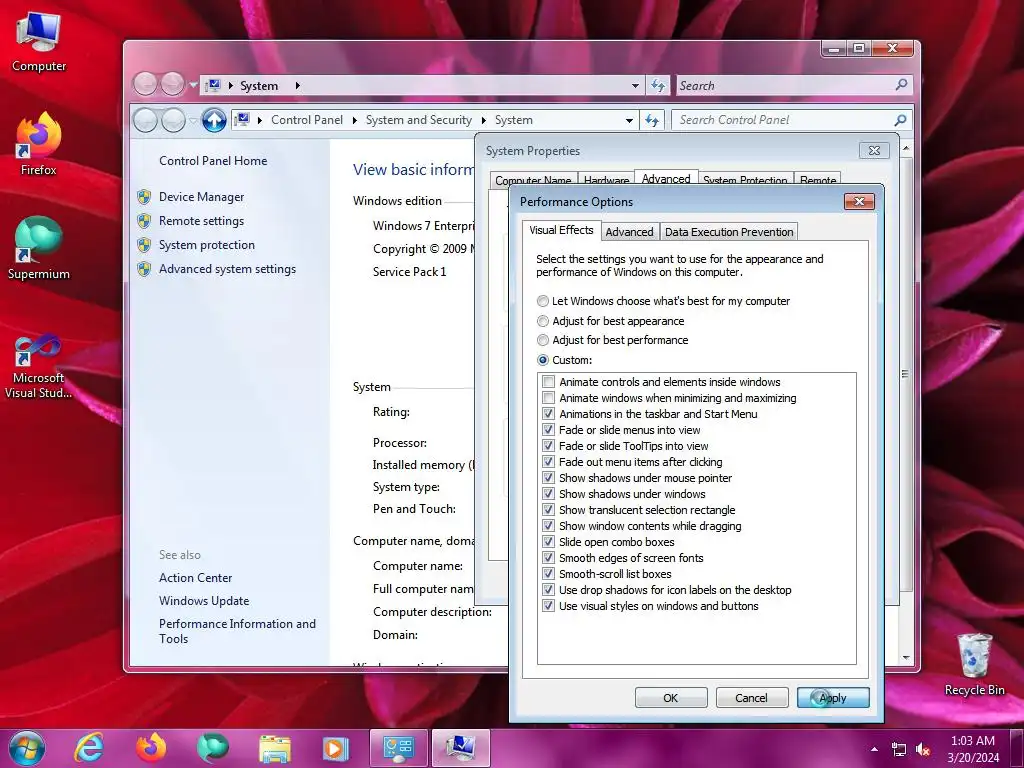Image resolution: width=1024 pixels, height=768 pixels.
Task: Click the blue Up arrow in Control Panel
Action: [x=214, y=120]
